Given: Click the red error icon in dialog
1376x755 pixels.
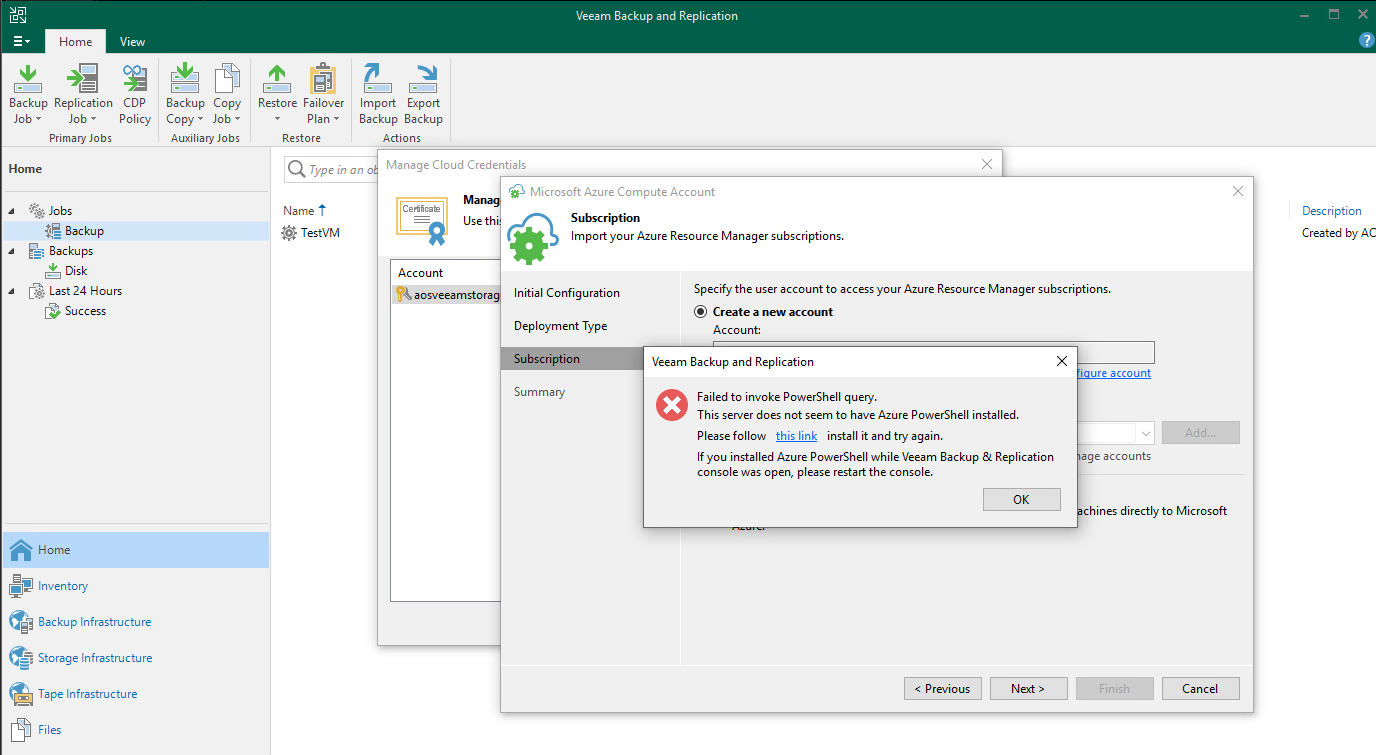Looking at the screenshot, I should 671,405.
